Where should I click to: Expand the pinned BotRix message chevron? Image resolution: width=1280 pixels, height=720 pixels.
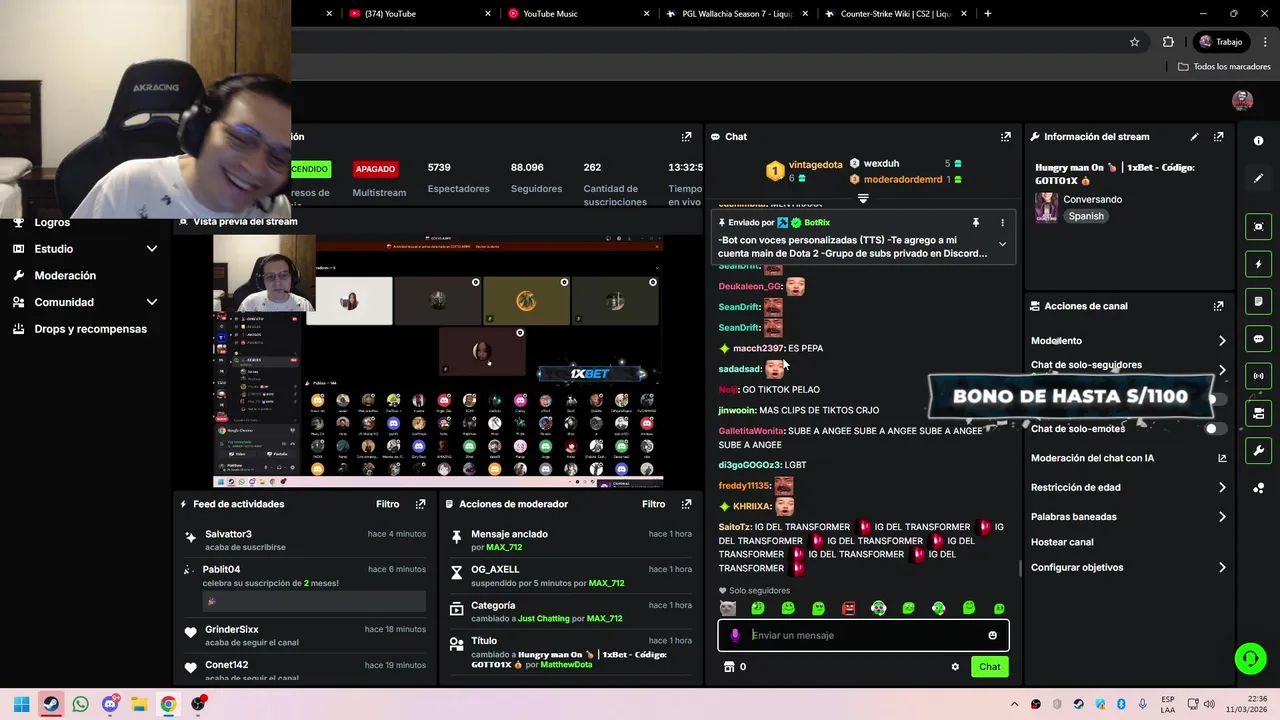pos(1002,244)
